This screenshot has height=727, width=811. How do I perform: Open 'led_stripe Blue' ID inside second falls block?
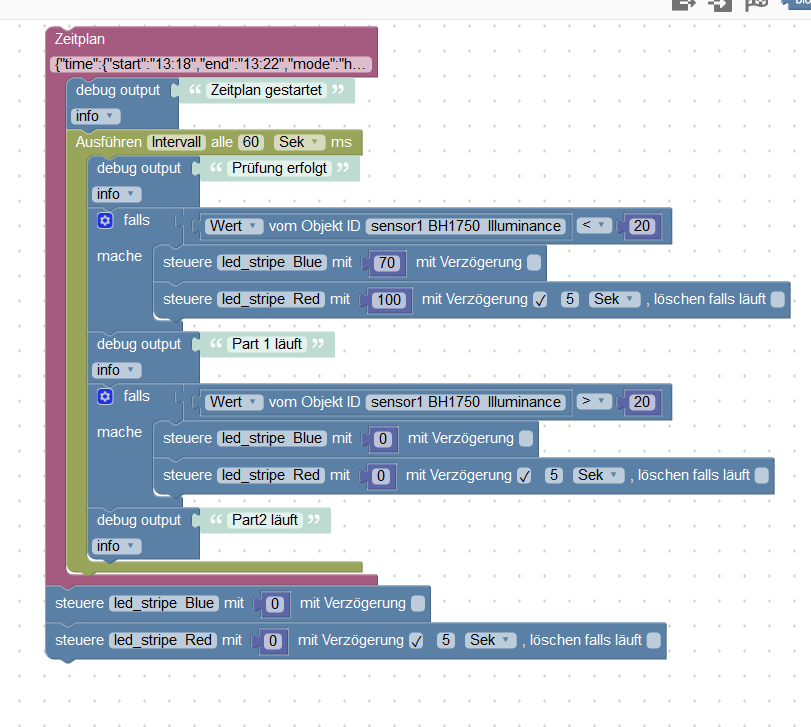pos(272,438)
